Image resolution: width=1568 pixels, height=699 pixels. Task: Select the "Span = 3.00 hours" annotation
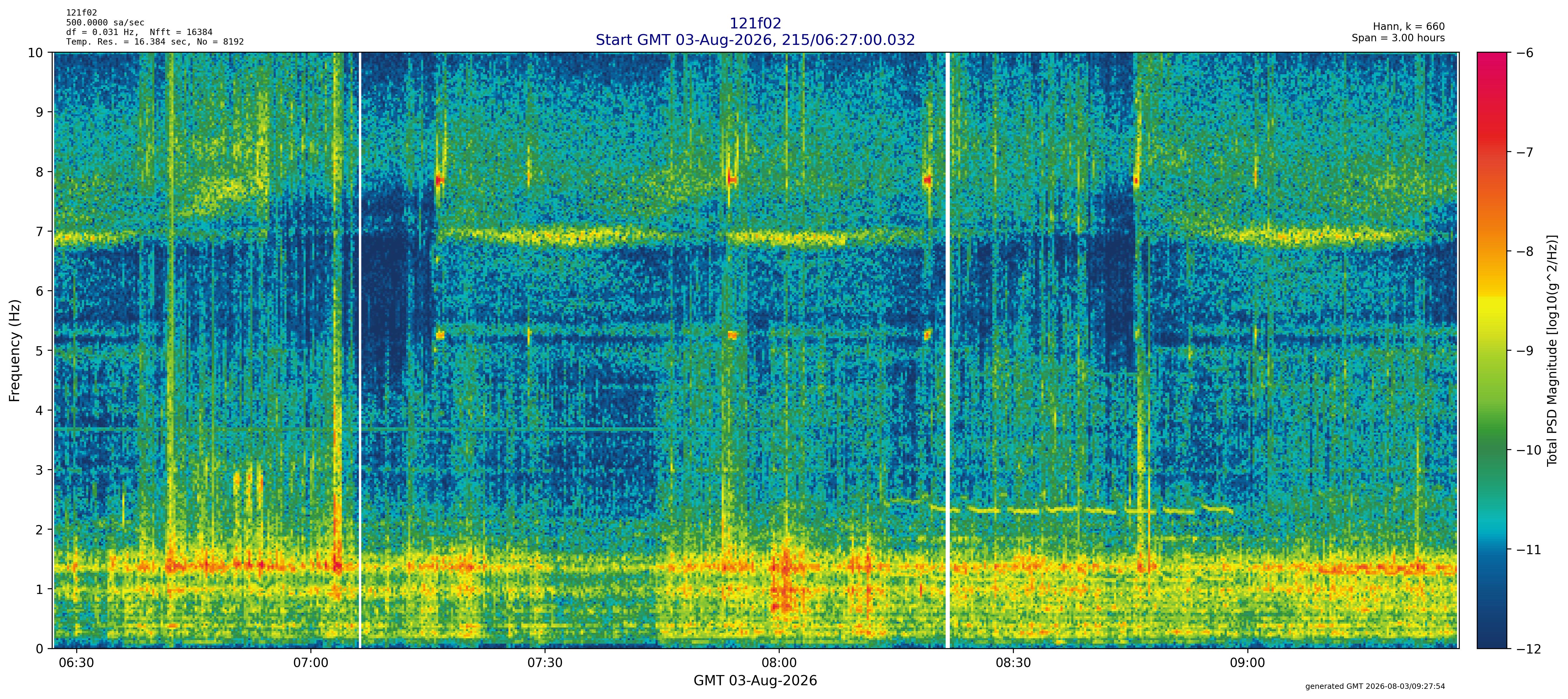tap(1398, 38)
